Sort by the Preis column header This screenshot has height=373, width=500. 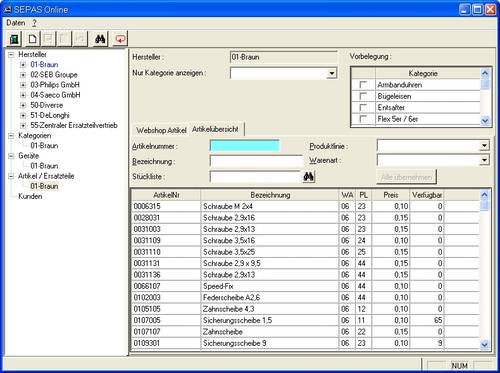[x=391, y=195]
